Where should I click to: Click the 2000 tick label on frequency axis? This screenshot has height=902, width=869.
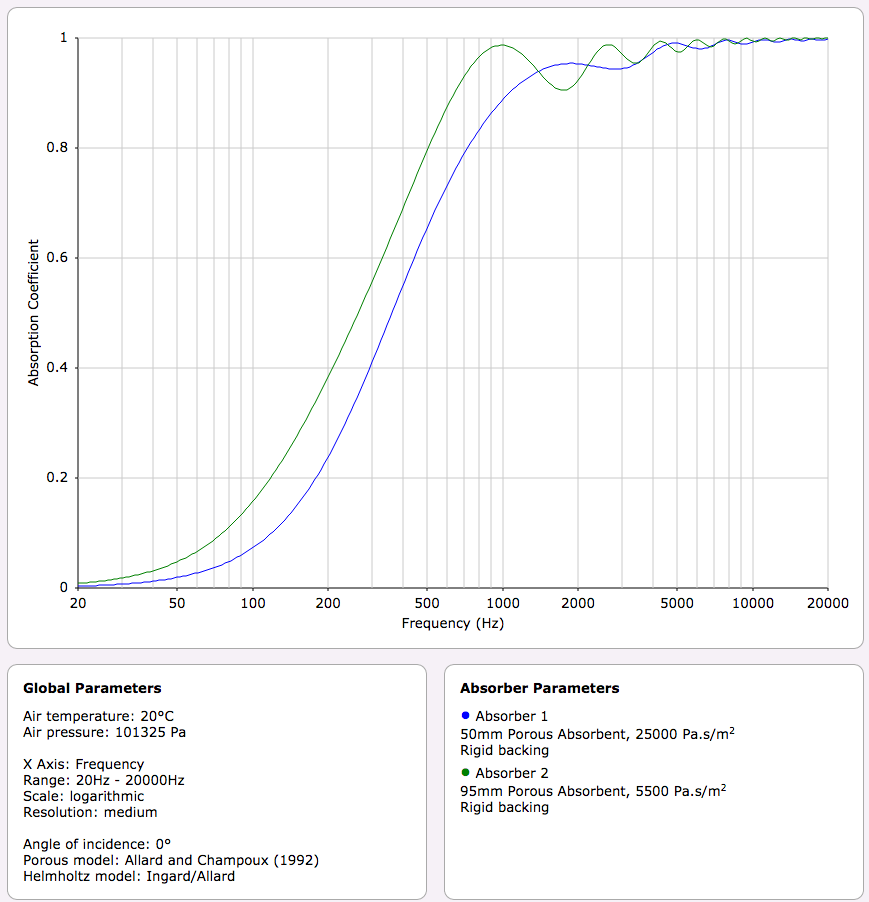(x=578, y=603)
